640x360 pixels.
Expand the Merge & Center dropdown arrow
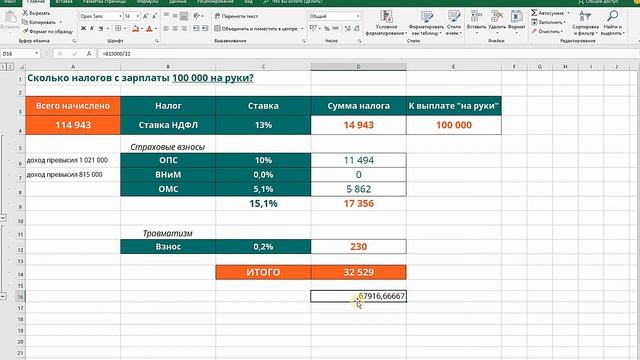[x=302, y=29]
